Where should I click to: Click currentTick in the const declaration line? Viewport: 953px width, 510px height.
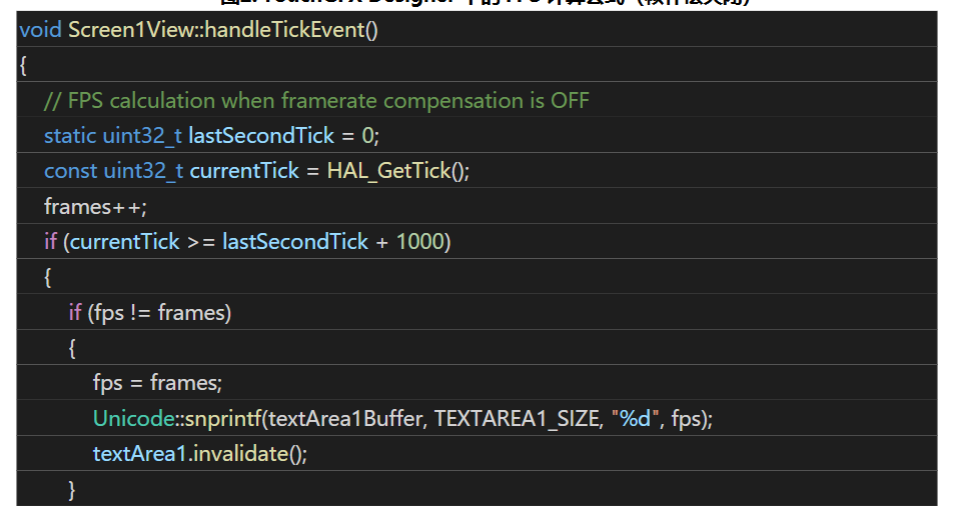(244, 171)
